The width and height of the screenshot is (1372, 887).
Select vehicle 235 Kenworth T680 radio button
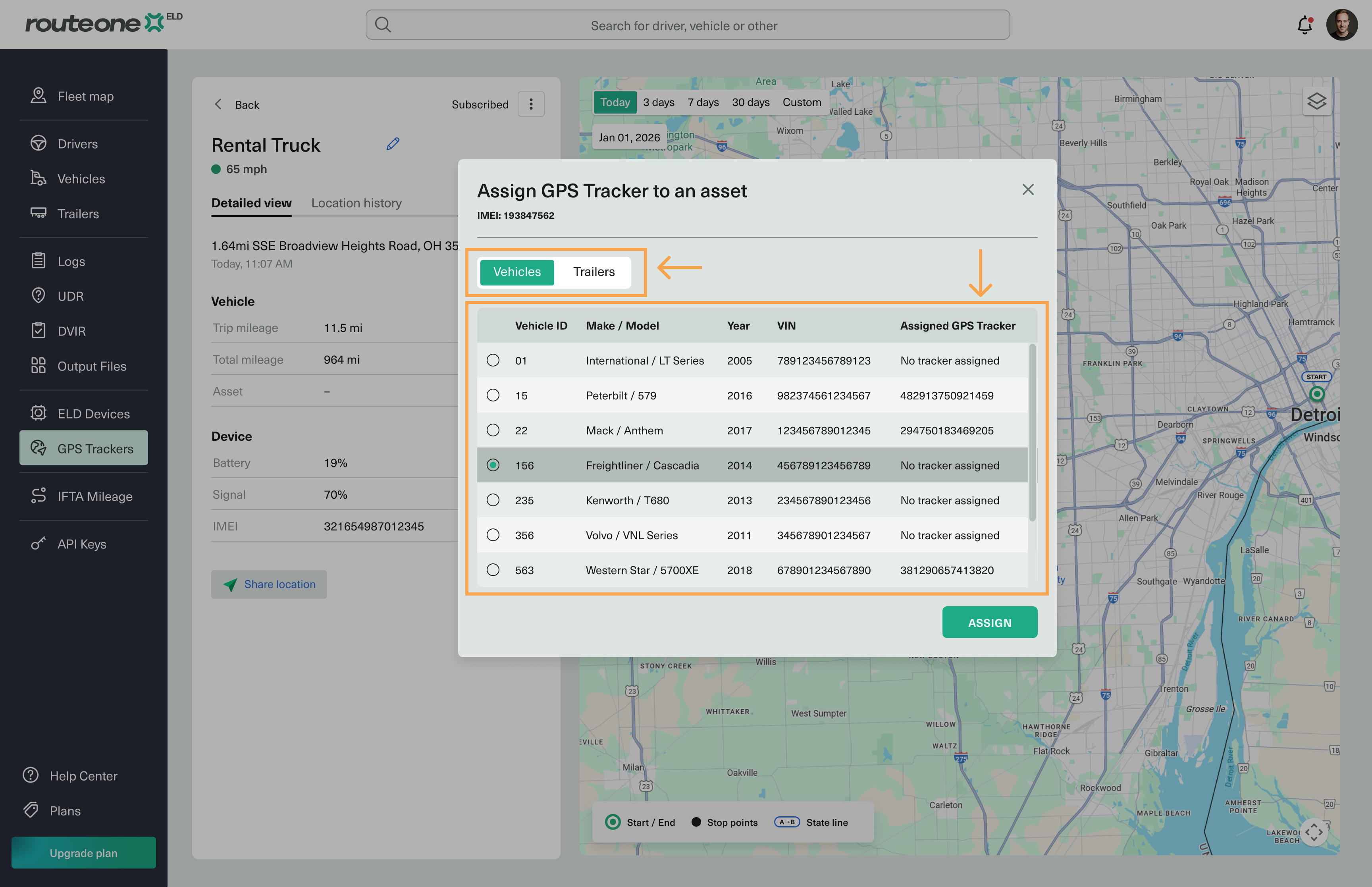coord(493,500)
